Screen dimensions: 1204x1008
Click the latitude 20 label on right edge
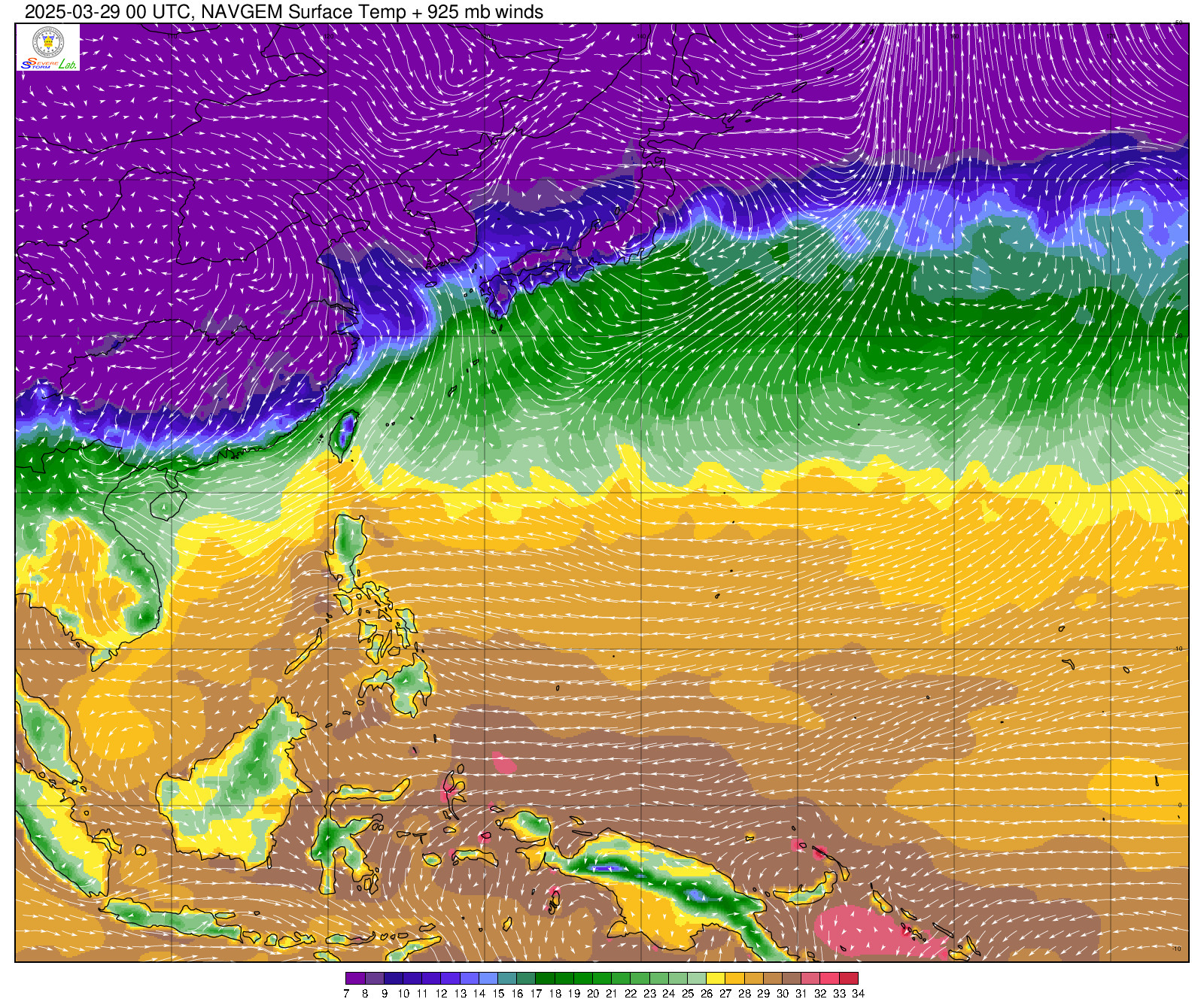(1179, 492)
